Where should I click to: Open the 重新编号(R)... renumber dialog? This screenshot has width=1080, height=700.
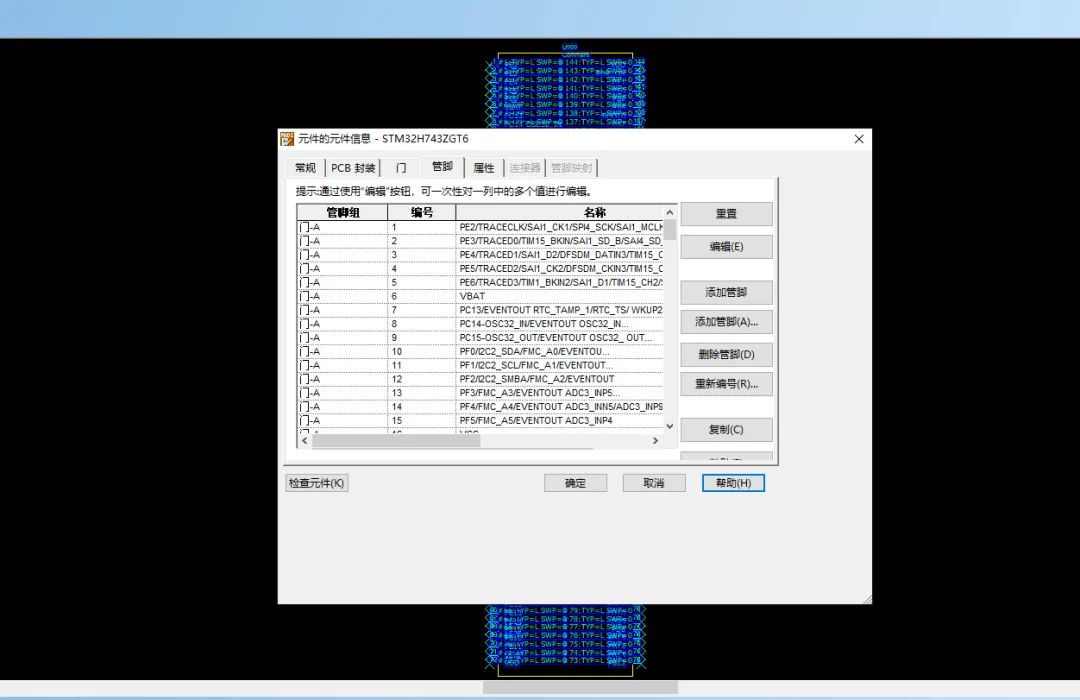click(x=726, y=384)
